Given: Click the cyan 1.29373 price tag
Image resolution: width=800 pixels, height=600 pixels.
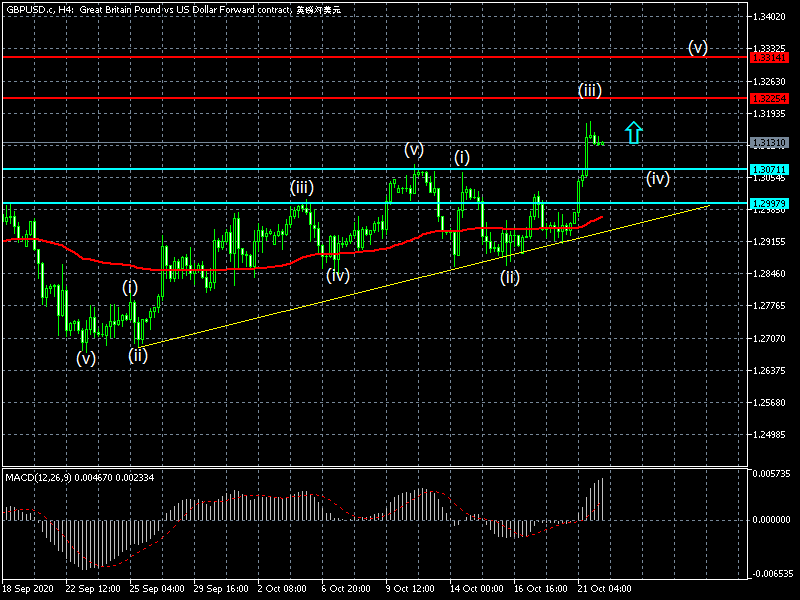Looking at the screenshot, I should 768,203.
